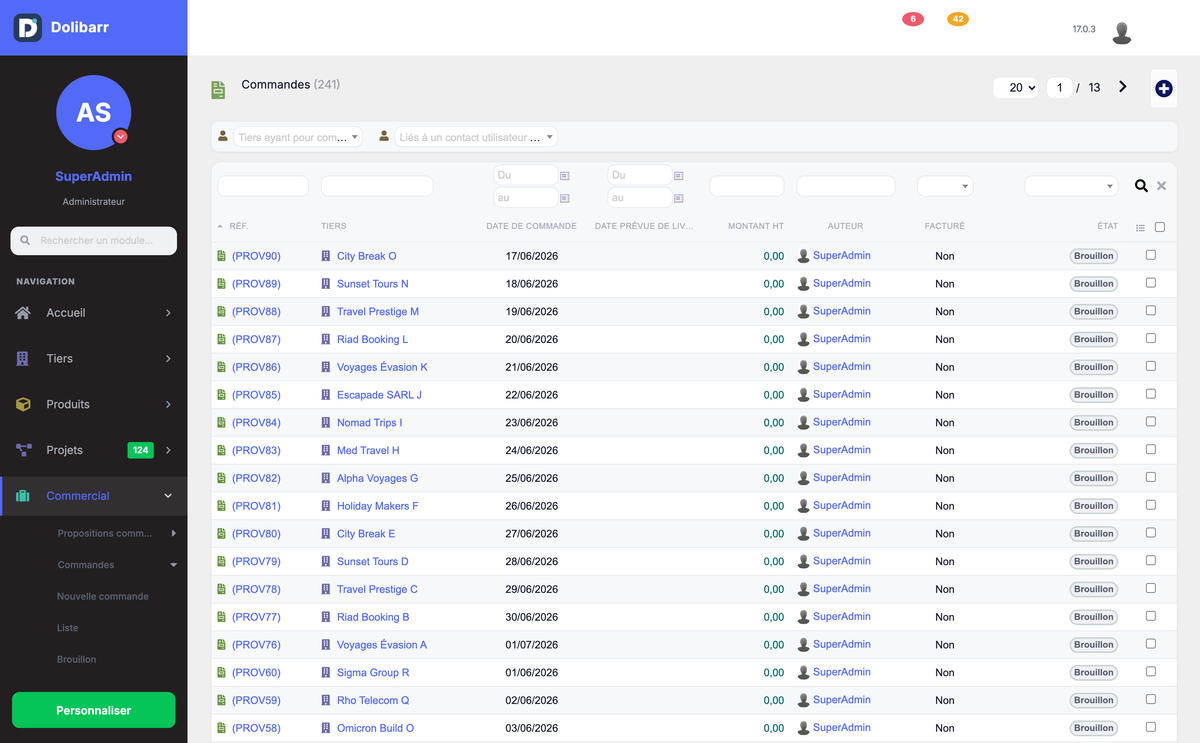The height and width of the screenshot is (743, 1200).
Task: Check the box for (PROV85) row
Action: (1151, 394)
